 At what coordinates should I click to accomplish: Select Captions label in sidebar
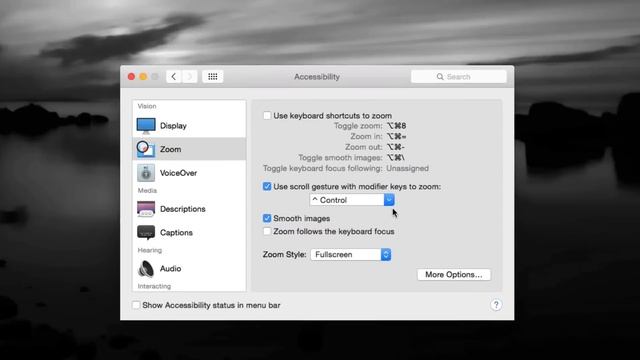176,233
